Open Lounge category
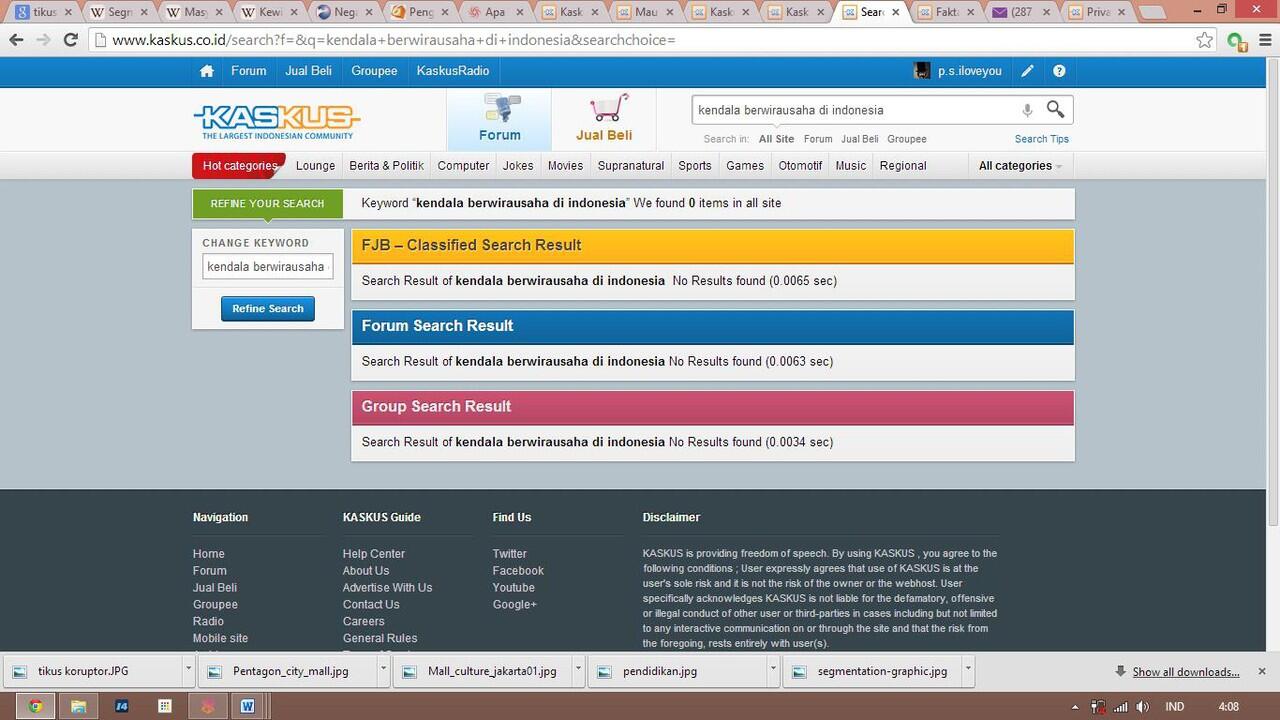1280x720 pixels. pos(315,166)
